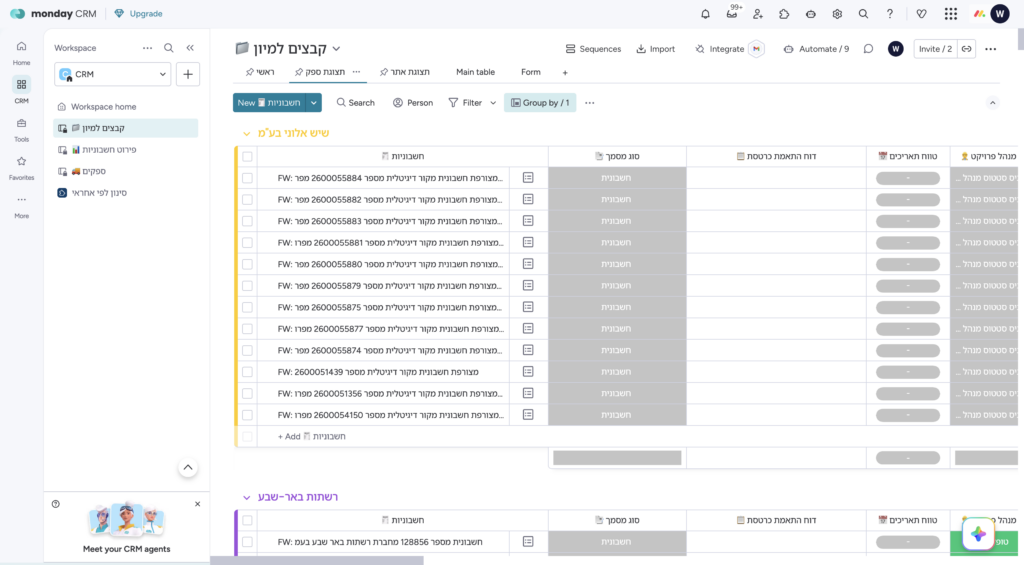Open the AI sparkle assistant button
Viewport: 1024px width, 565px height.
pos(978,534)
